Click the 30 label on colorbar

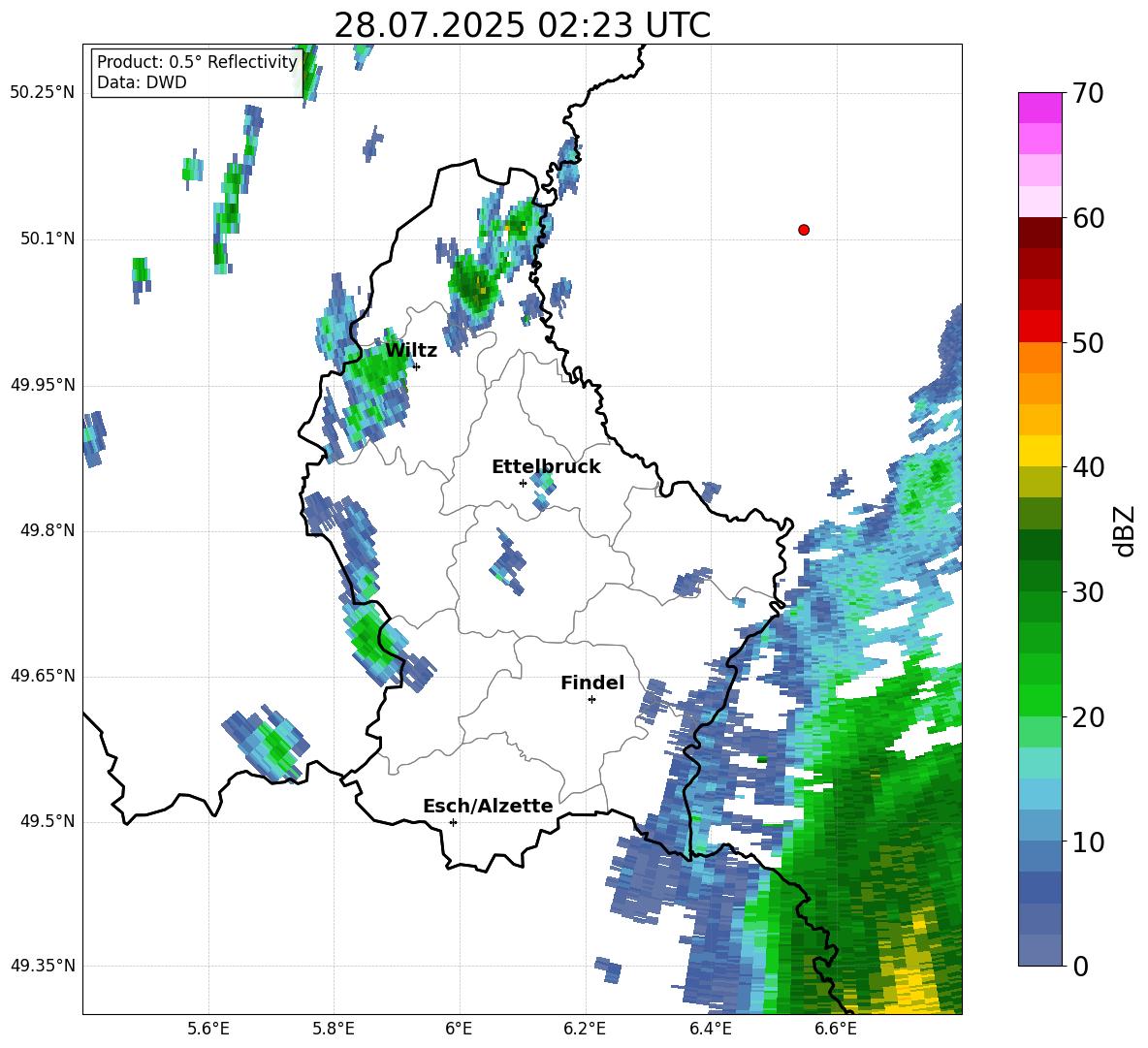pos(1088,592)
